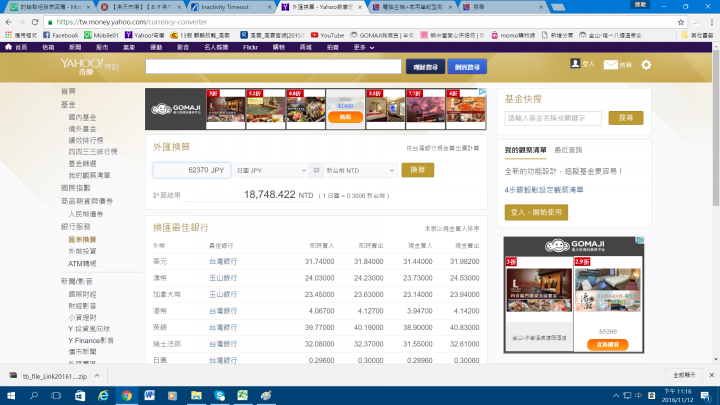
Task: Click the gold convert button
Action: [x=417, y=170]
